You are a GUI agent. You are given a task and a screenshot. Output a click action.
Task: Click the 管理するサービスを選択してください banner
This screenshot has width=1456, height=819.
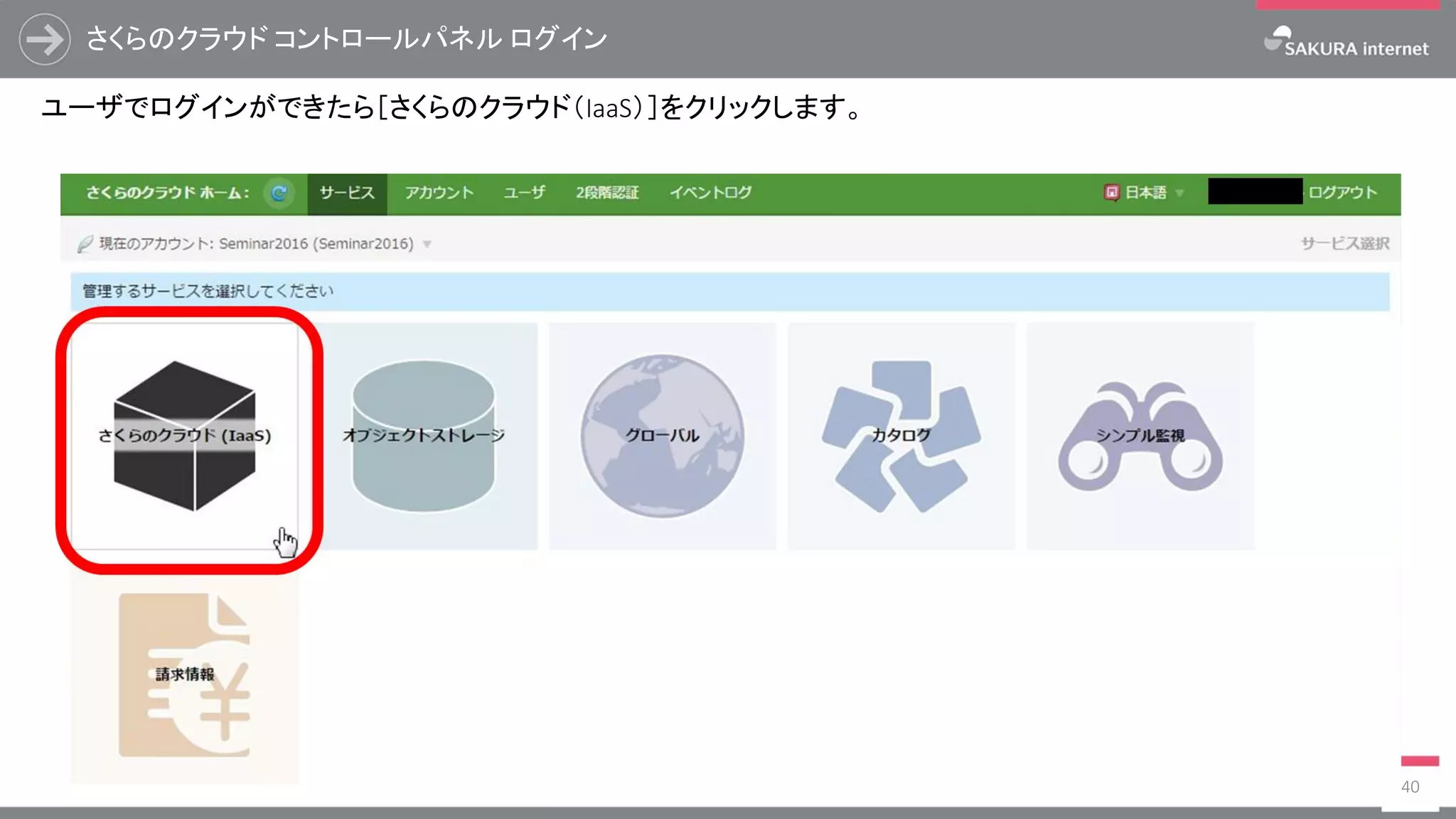[730, 291]
